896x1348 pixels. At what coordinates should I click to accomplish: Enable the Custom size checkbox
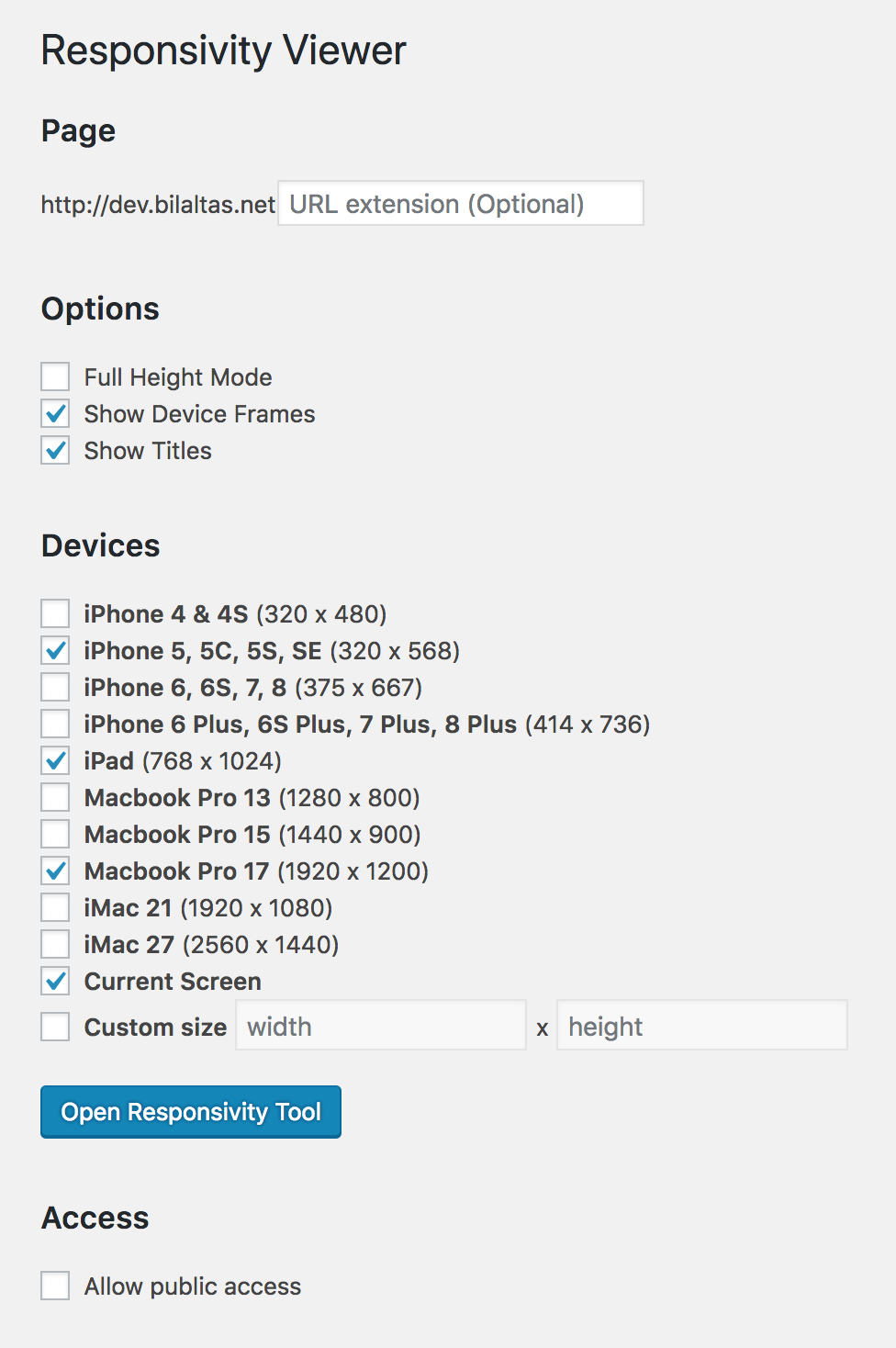[55, 1027]
